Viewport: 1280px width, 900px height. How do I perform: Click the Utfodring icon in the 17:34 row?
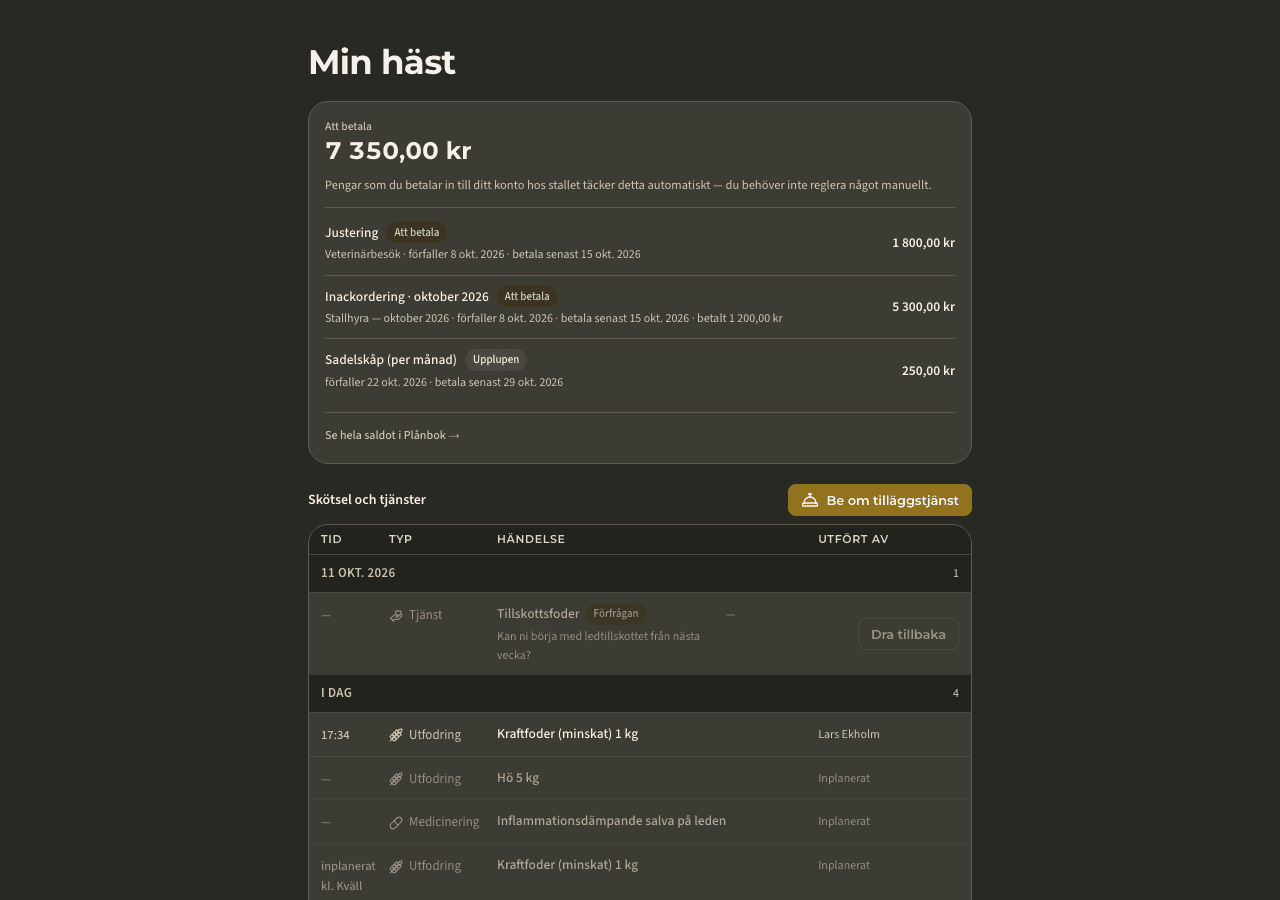tap(396, 735)
